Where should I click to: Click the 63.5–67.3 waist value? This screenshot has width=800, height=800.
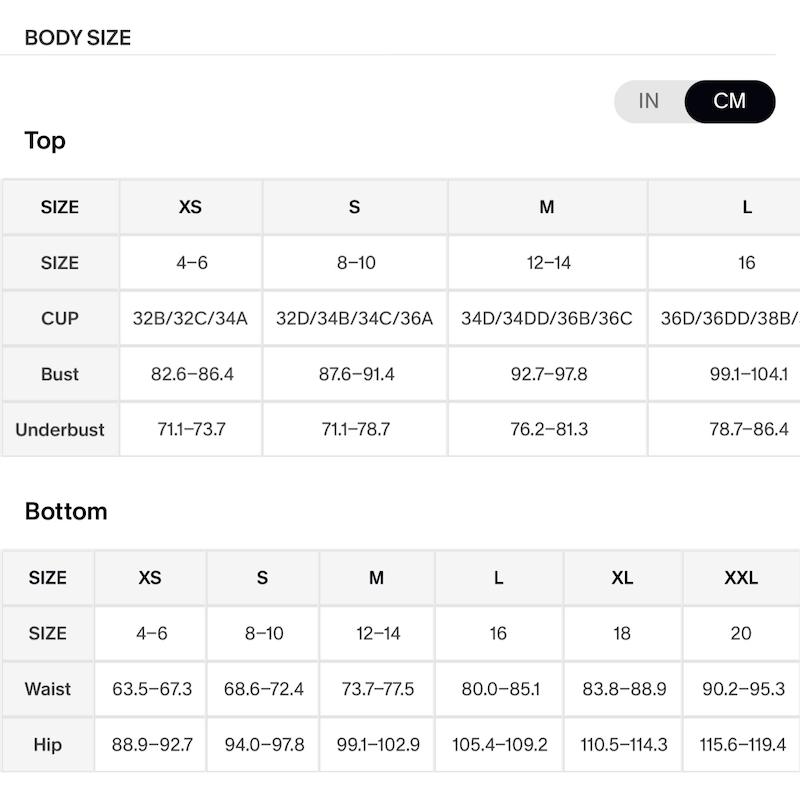pyautogui.click(x=152, y=689)
